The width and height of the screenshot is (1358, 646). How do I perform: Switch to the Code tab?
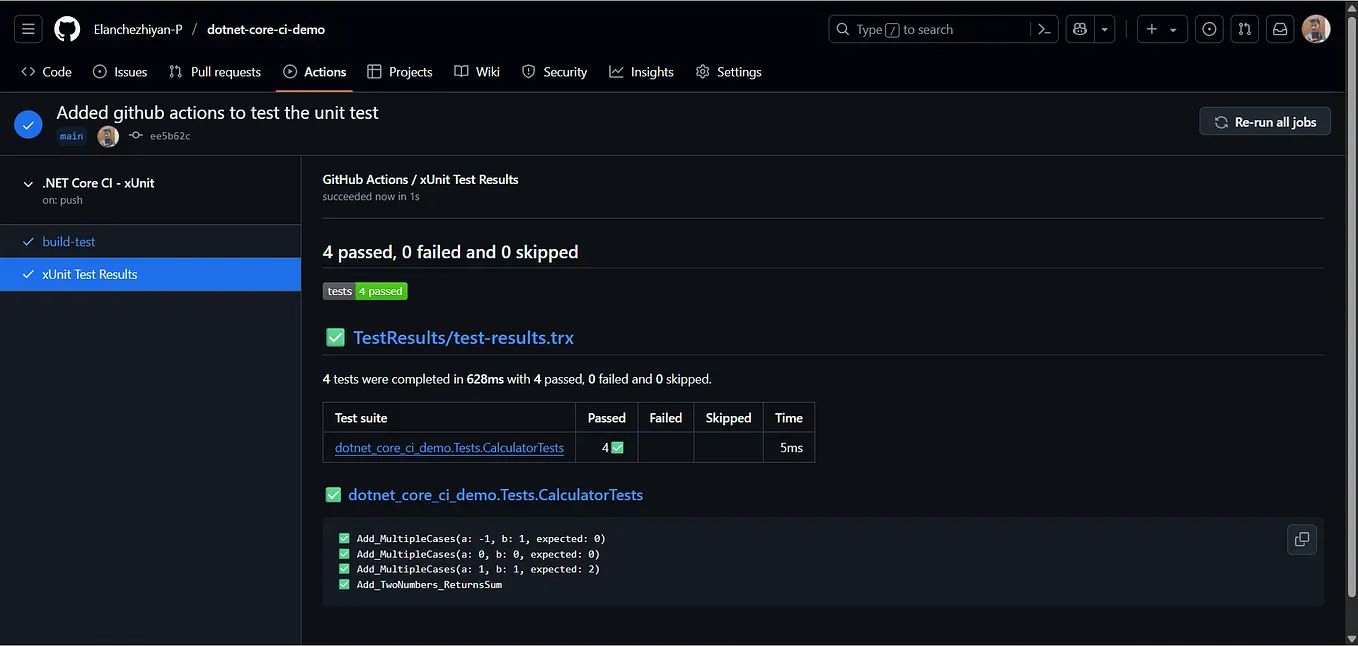[45, 71]
